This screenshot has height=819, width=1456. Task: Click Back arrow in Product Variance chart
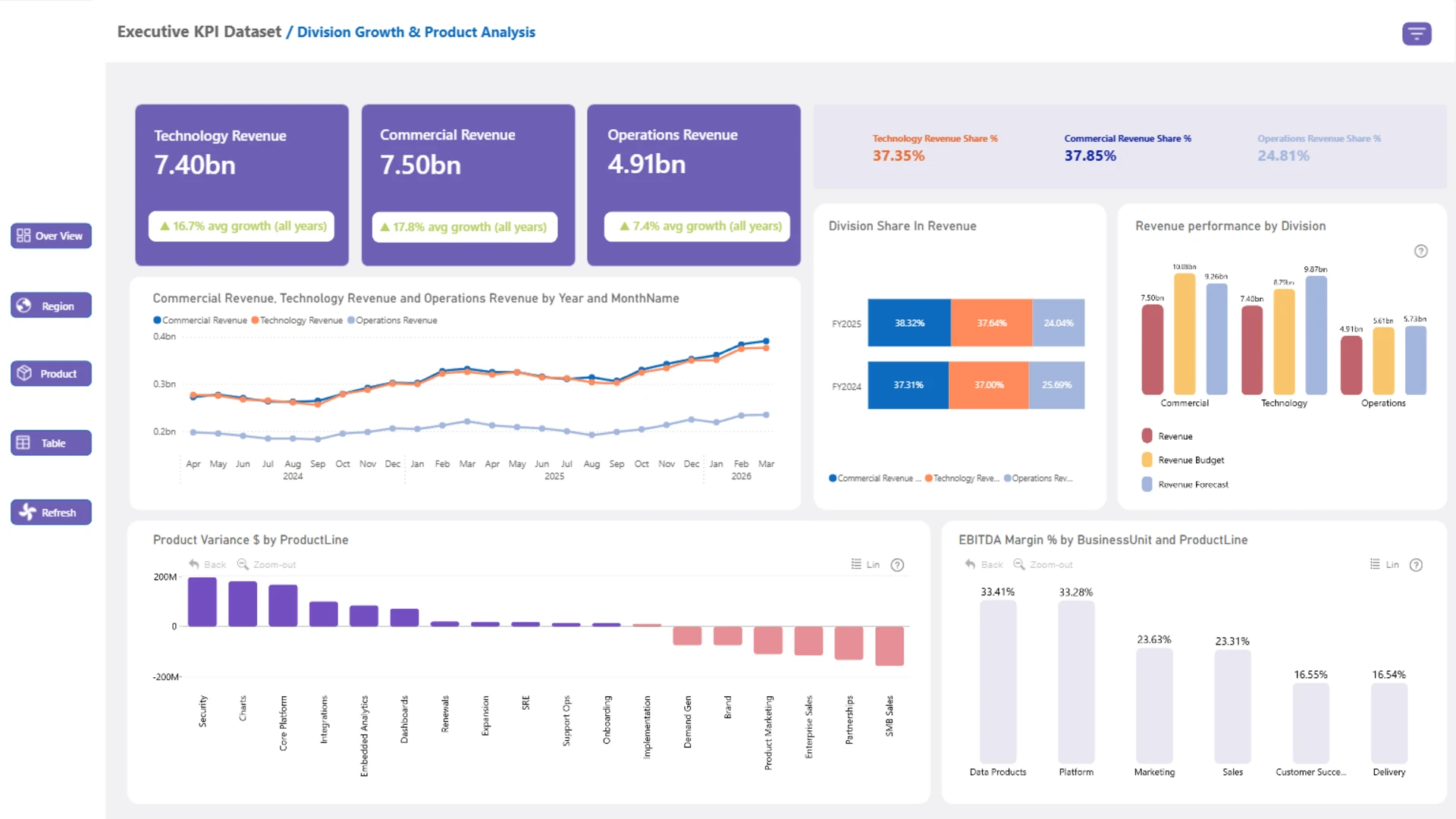coord(194,565)
